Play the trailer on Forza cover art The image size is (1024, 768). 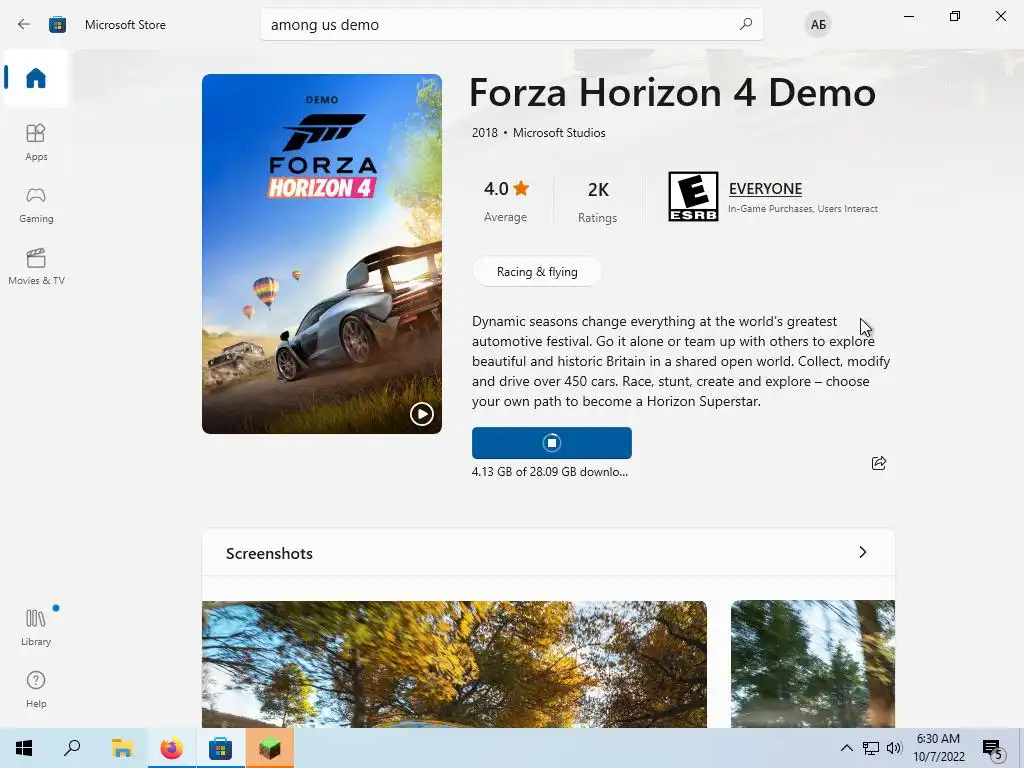(421, 413)
